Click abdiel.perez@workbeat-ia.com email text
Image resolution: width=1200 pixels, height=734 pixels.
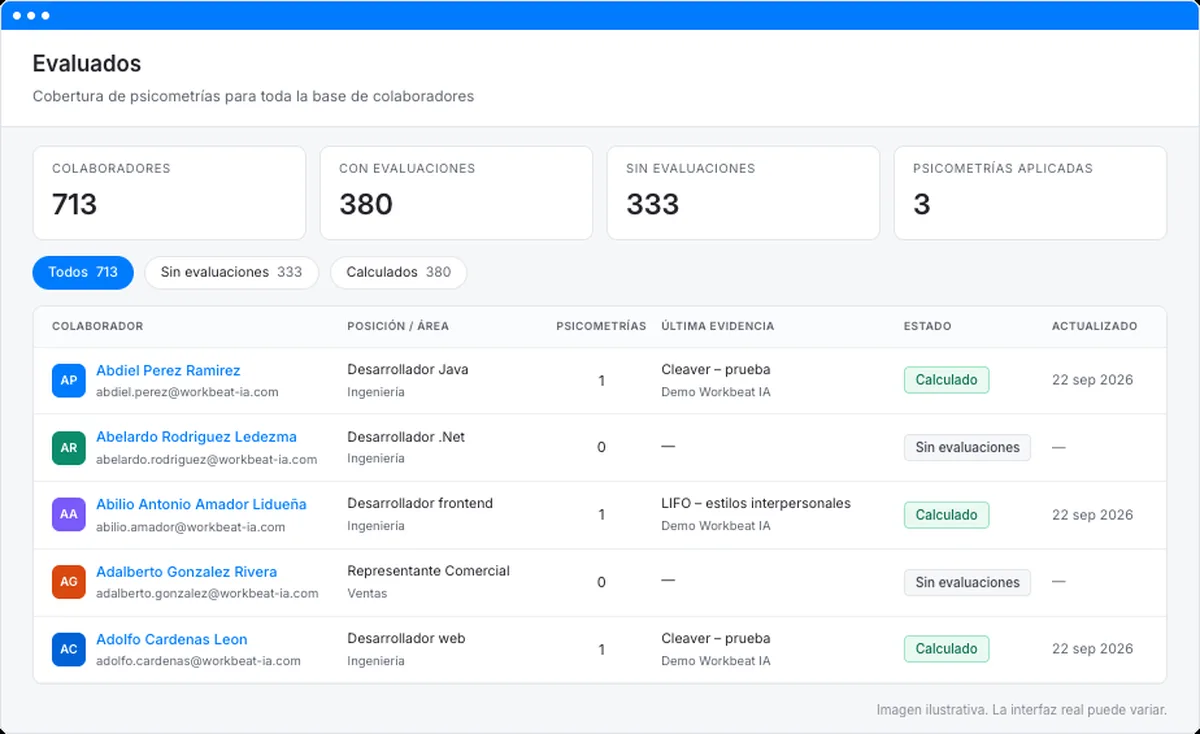pos(187,392)
